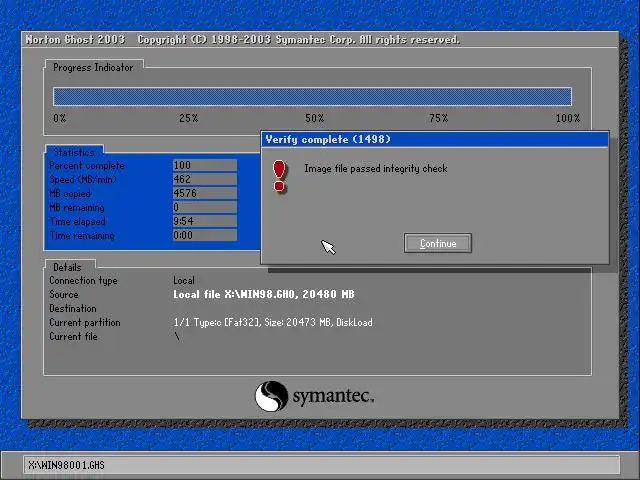This screenshot has width=640, height=480.
Task: Click the Percent complete label
Action: [x=87, y=166]
